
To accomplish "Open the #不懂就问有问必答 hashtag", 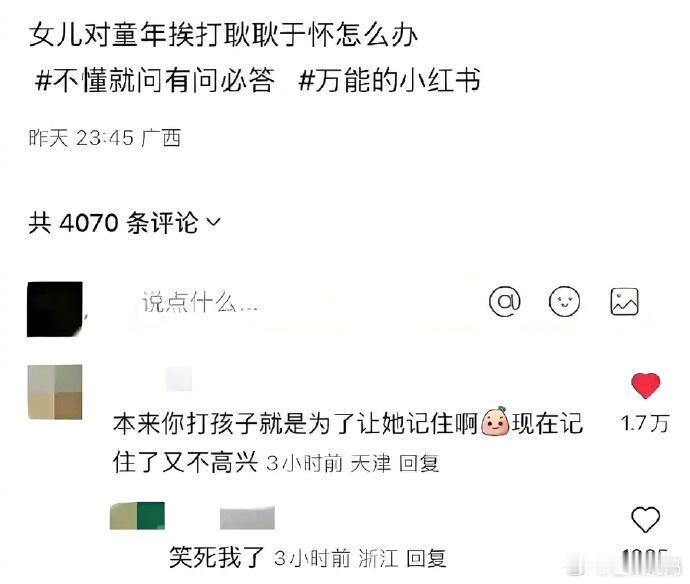I will click(155, 81).
